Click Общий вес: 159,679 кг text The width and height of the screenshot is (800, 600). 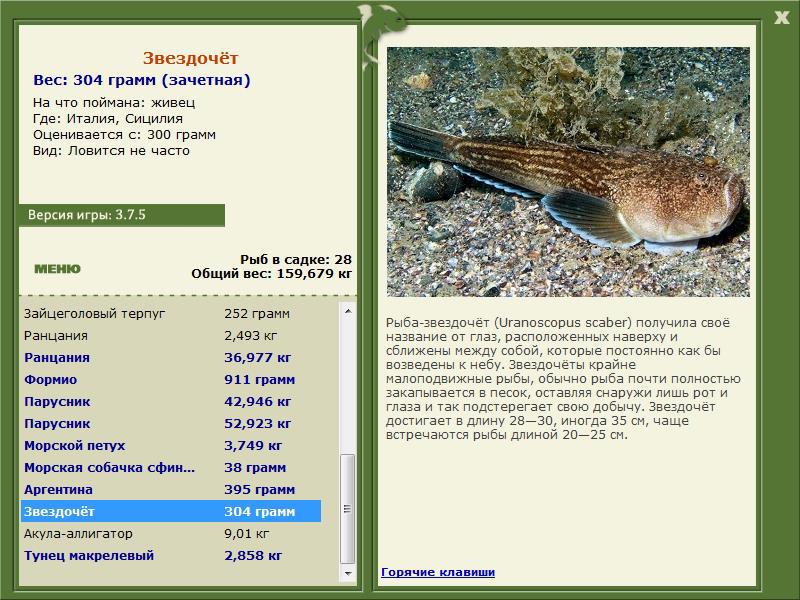click(271, 273)
